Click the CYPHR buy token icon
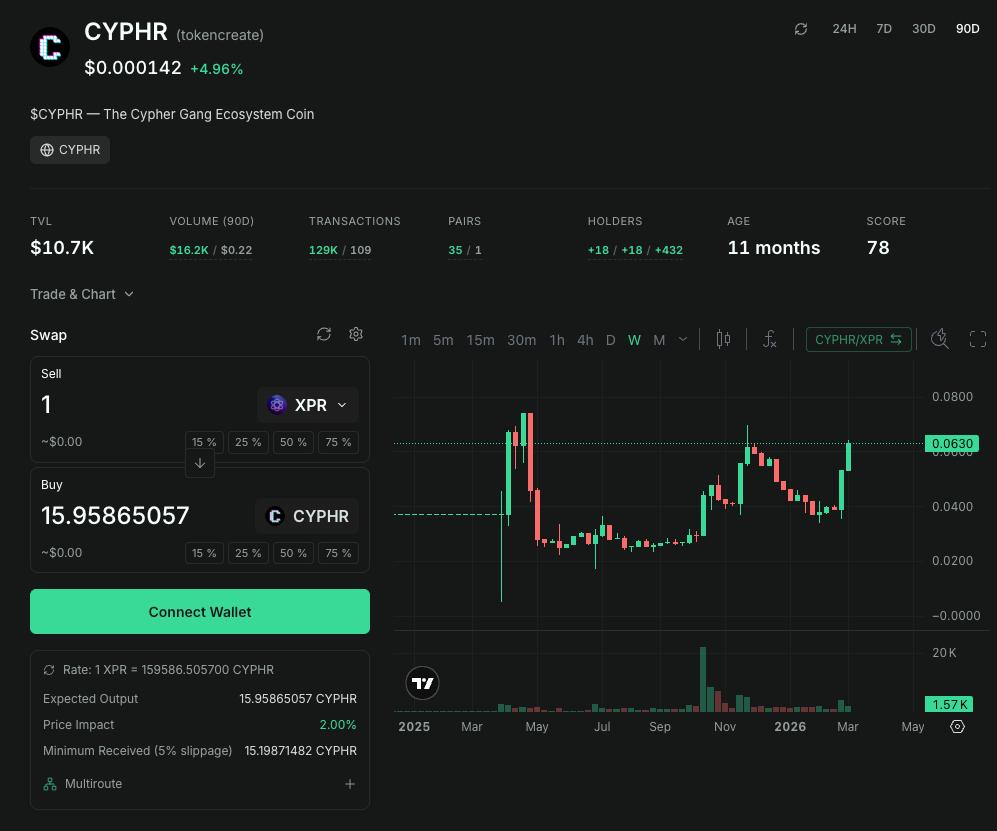 coord(275,516)
